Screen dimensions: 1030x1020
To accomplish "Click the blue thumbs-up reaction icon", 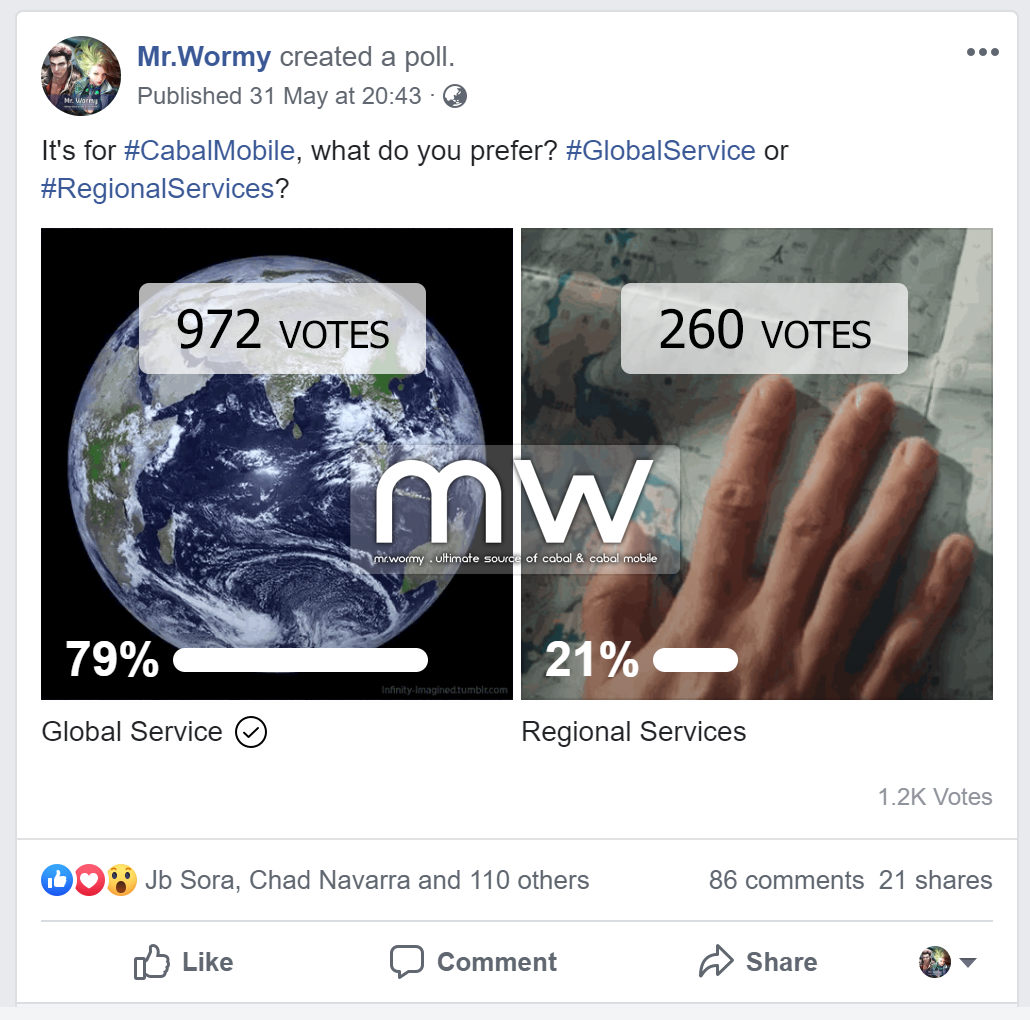I will 56,880.
